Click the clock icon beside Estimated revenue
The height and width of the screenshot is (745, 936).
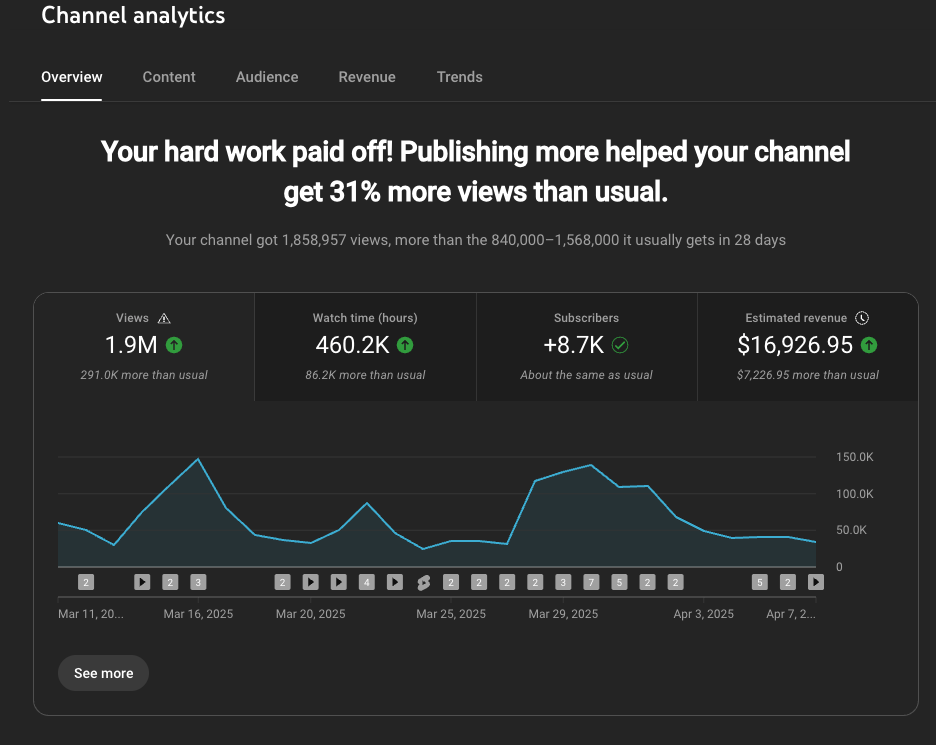tap(862, 318)
